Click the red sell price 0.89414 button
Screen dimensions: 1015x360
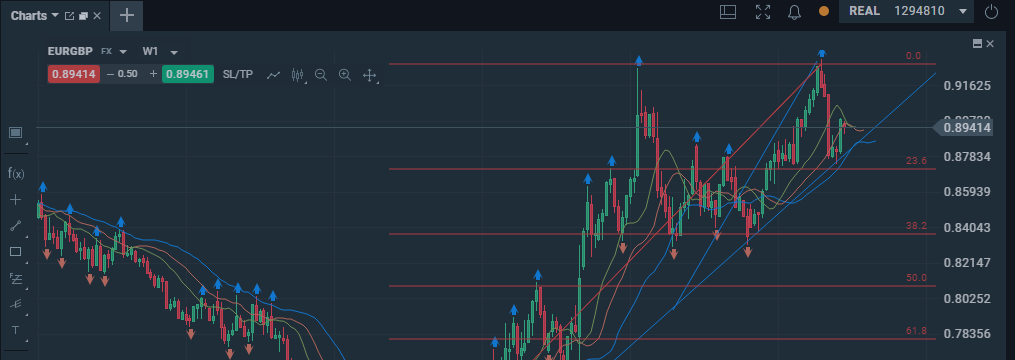(73, 74)
